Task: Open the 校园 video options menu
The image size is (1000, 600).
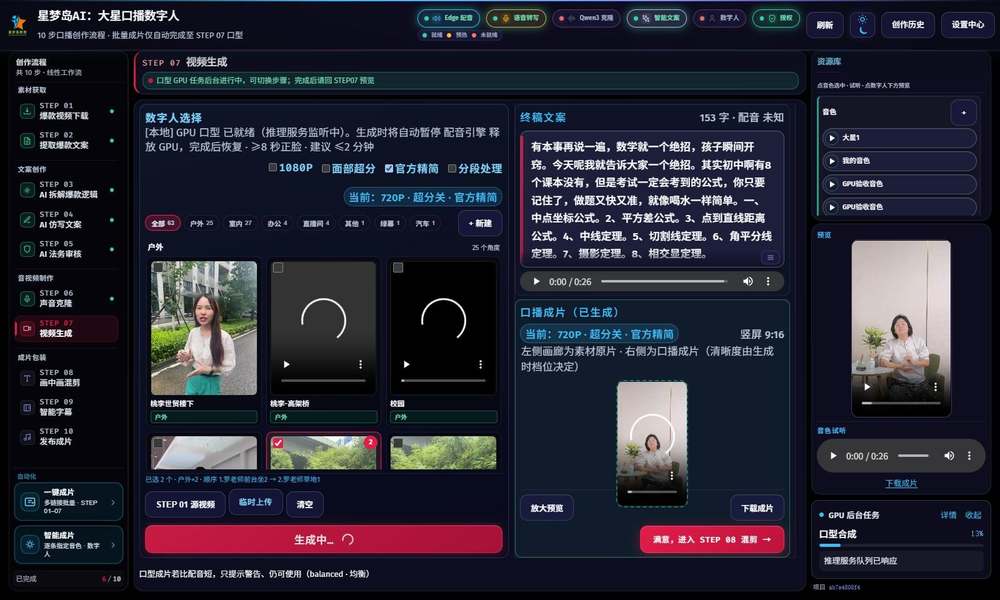Action: pos(480,364)
